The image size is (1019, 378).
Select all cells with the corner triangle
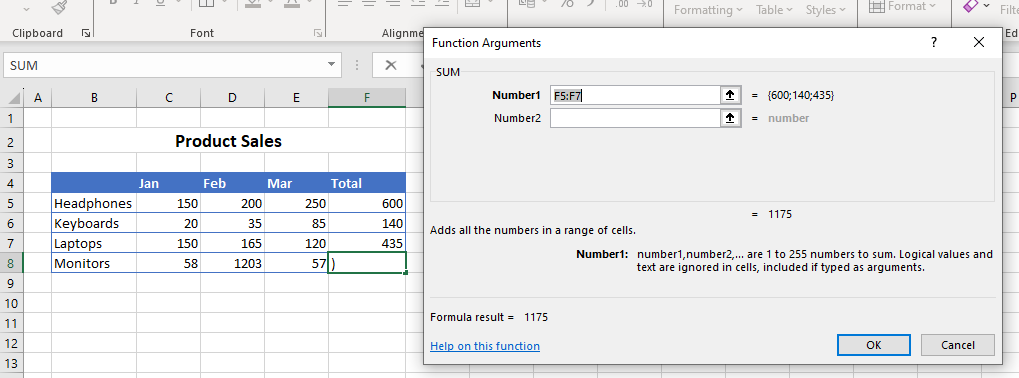[14, 99]
